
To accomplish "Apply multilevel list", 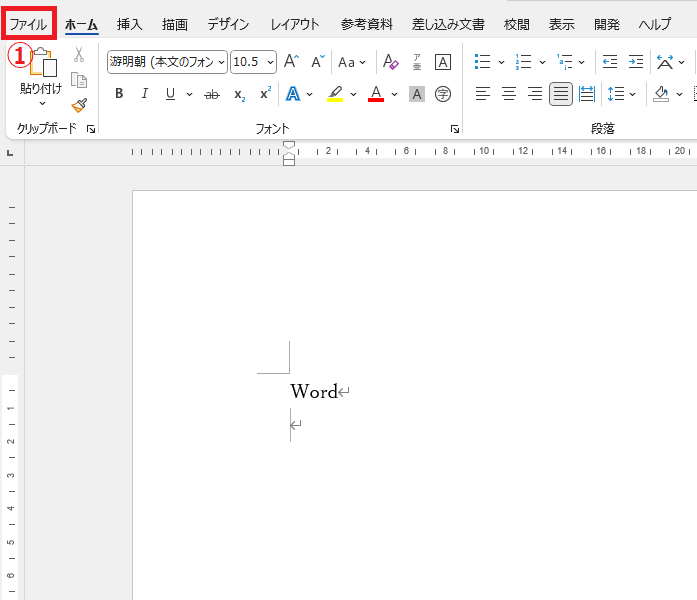I will point(565,62).
